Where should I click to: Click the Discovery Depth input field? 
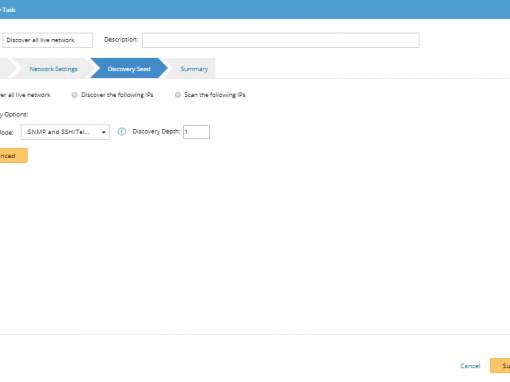click(196, 132)
